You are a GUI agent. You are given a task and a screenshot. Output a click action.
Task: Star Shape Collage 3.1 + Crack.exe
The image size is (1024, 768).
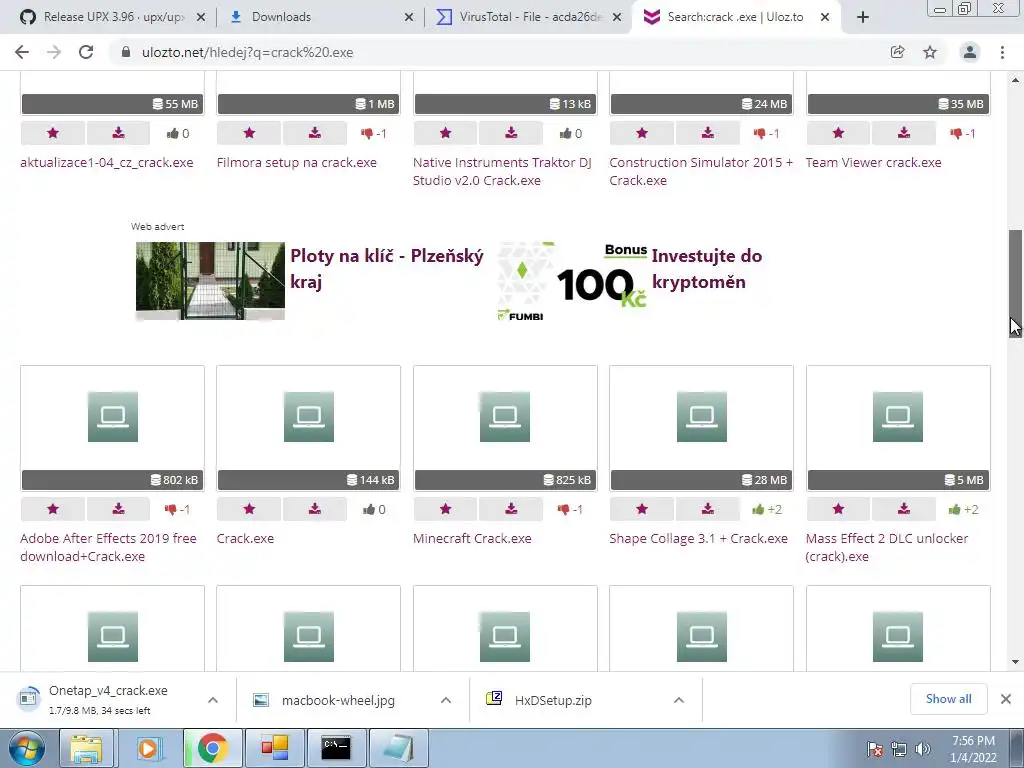pyautogui.click(x=642, y=509)
